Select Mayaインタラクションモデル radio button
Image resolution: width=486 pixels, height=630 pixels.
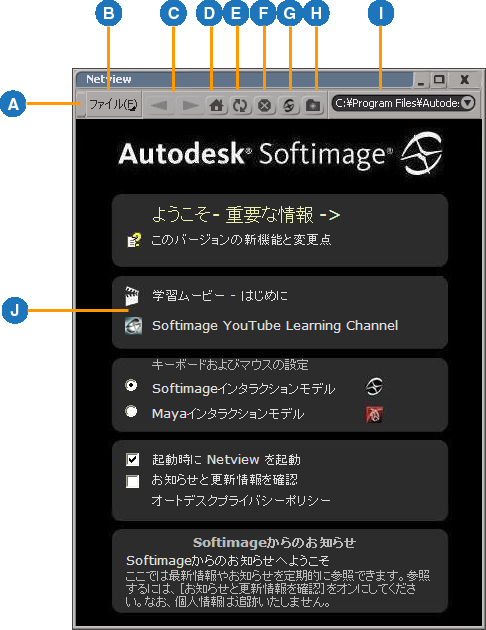tap(131, 411)
